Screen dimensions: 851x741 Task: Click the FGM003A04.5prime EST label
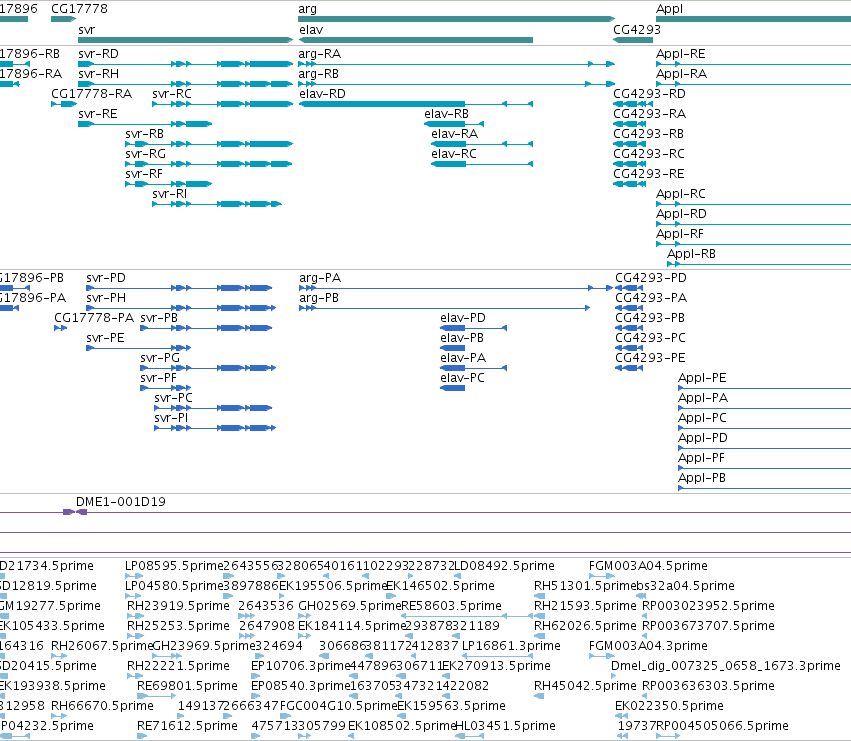pyautogui.click(x=648, y=566)
